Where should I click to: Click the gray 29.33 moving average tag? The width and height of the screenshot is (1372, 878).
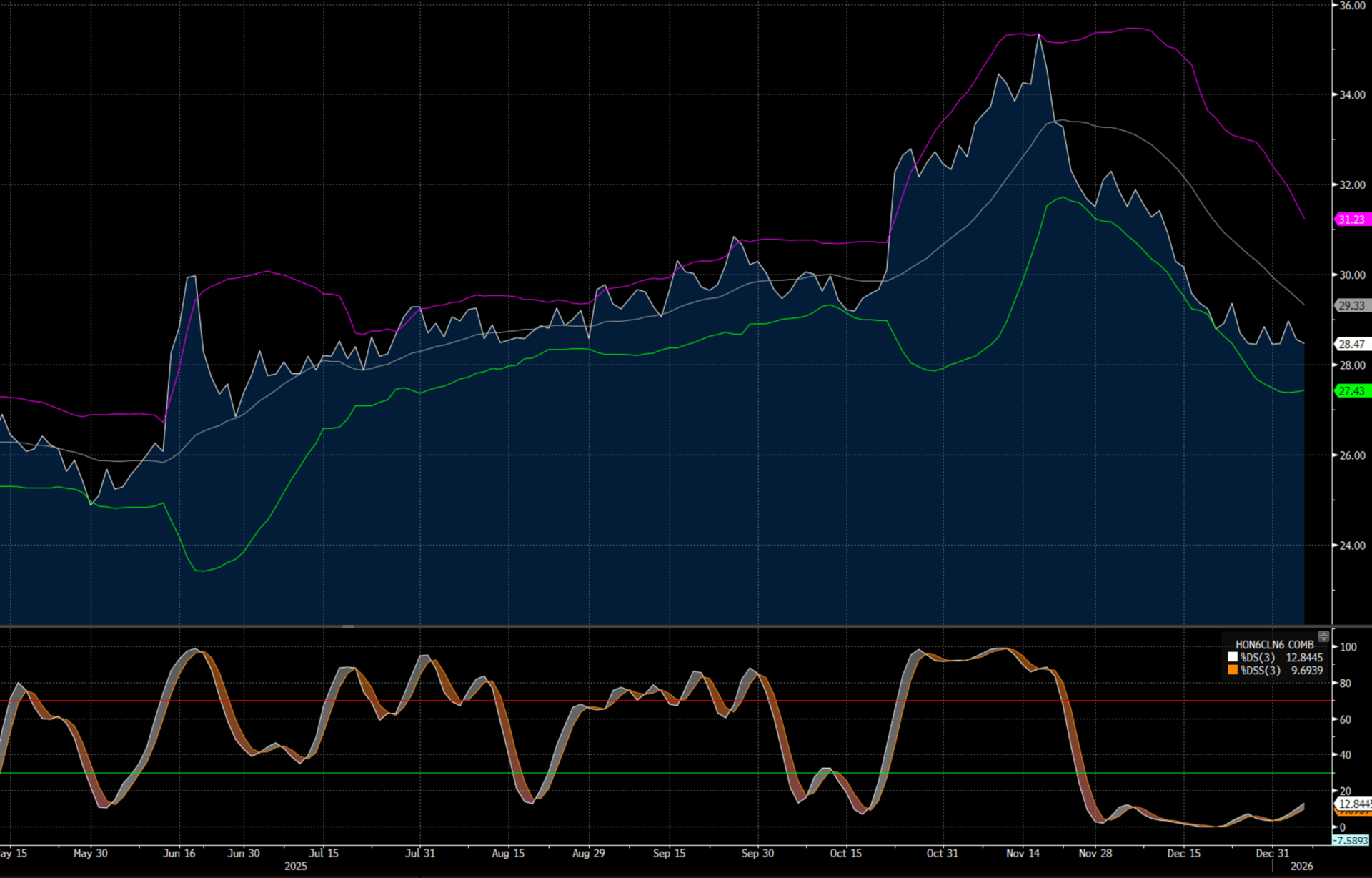click(1352, 305)
